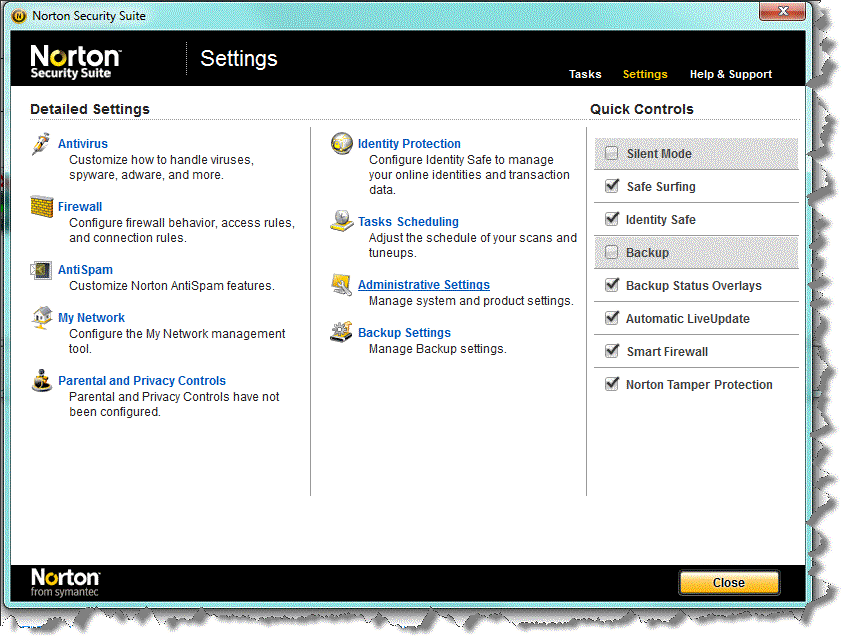
Task: Uncheck the Identity Safe checkbox
Action: point(612,219)
